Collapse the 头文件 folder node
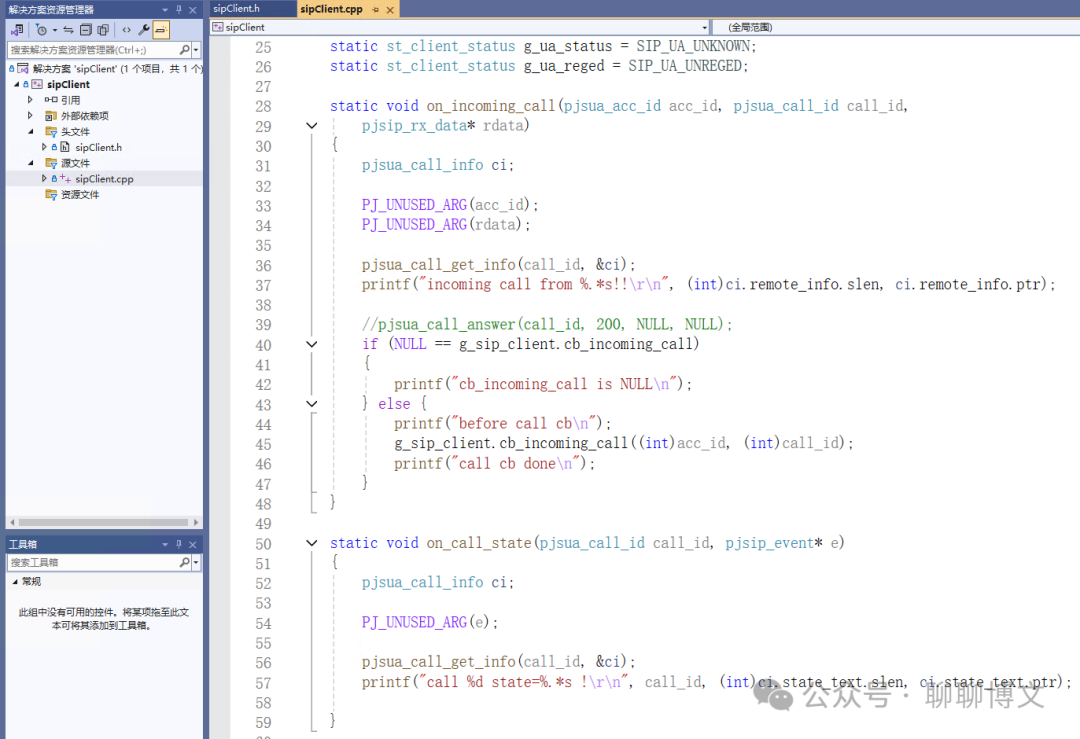 tap(30, 131)
